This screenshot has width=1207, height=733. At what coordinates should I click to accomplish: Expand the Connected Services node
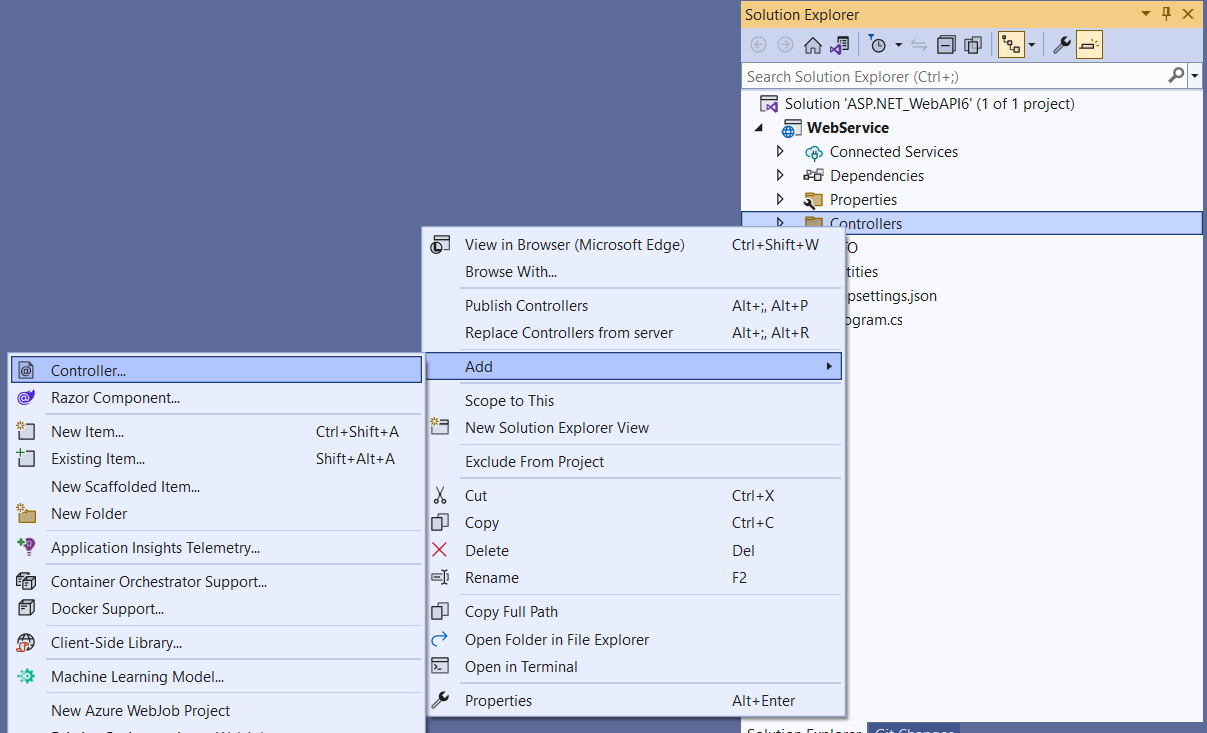click(x=781, y=152)
